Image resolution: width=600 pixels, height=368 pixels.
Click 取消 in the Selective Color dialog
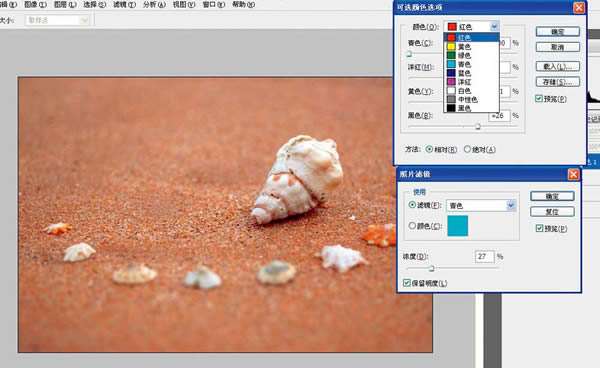558,47
